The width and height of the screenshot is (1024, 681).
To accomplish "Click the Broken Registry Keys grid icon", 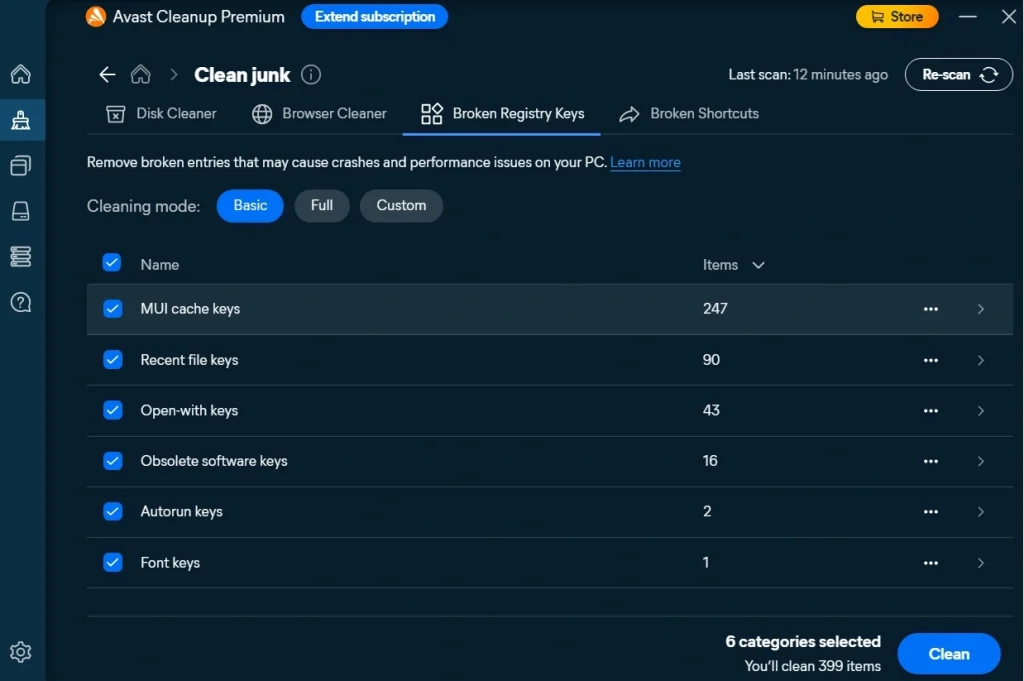I will pos(432,114).
